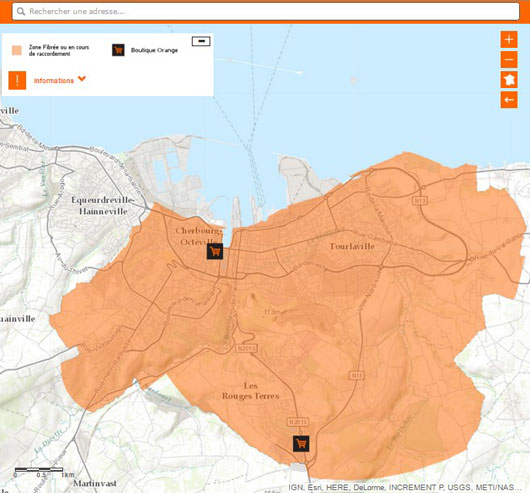Click the Boutique Orange legend text

(154, 50)
